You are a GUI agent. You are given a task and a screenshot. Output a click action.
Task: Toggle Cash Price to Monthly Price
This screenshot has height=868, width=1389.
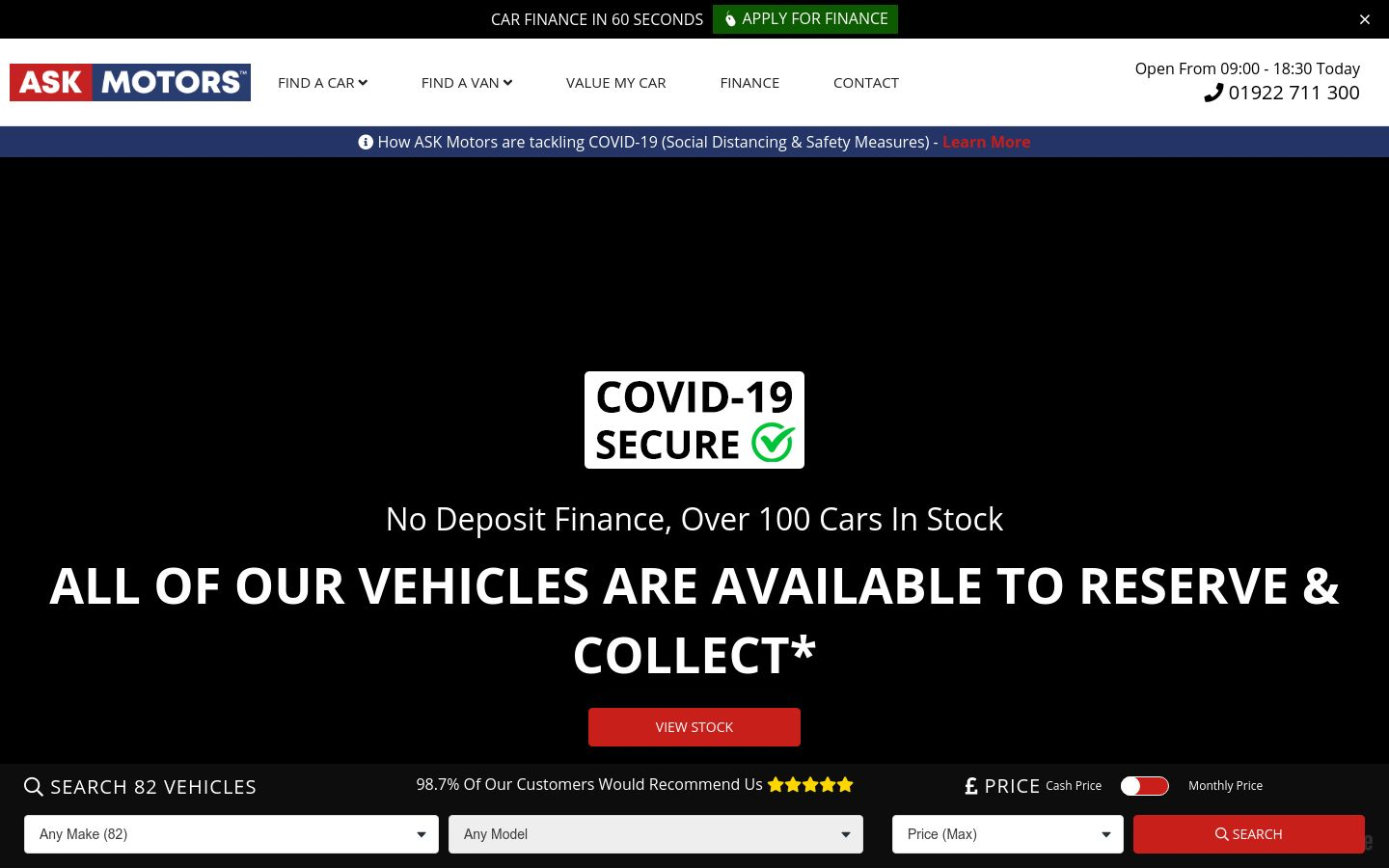coord(1145,786)
